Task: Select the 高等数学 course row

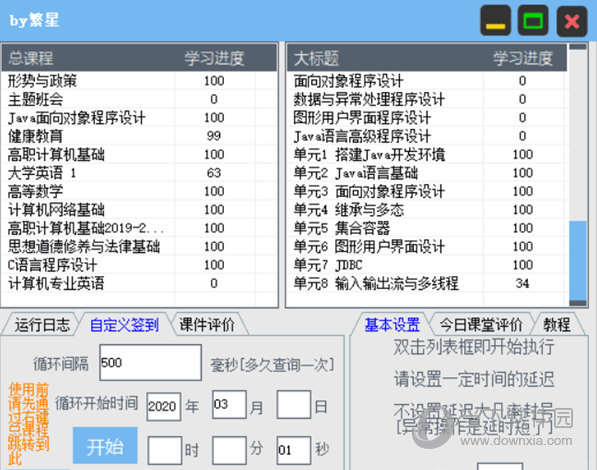Action: coord(139,191)
